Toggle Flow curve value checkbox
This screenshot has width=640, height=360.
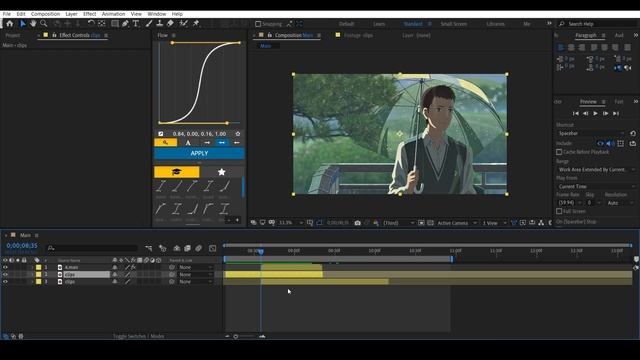(161, 134)
